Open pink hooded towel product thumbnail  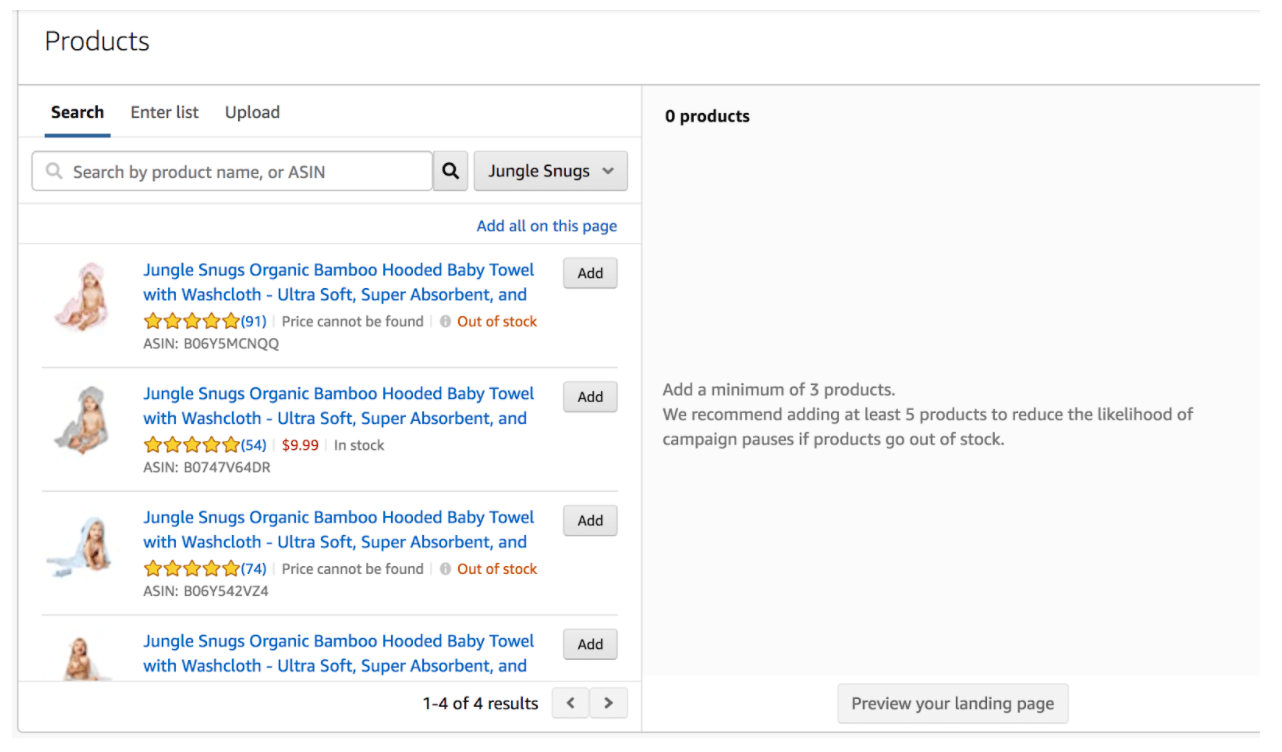82,297
